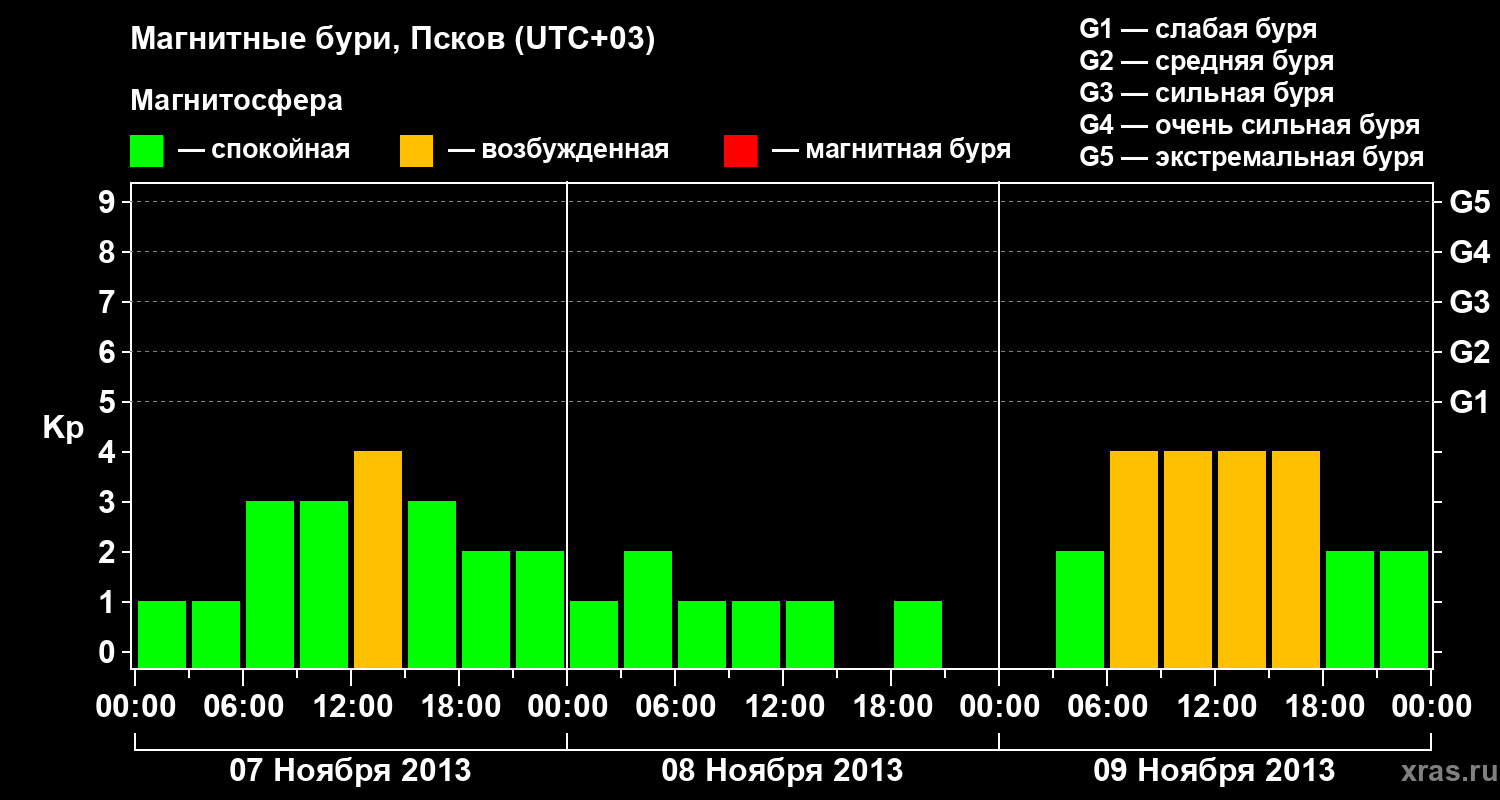1500x800 pixels.
Task: Click the 'Kp' axis label
Action: (x=63, y=428)
